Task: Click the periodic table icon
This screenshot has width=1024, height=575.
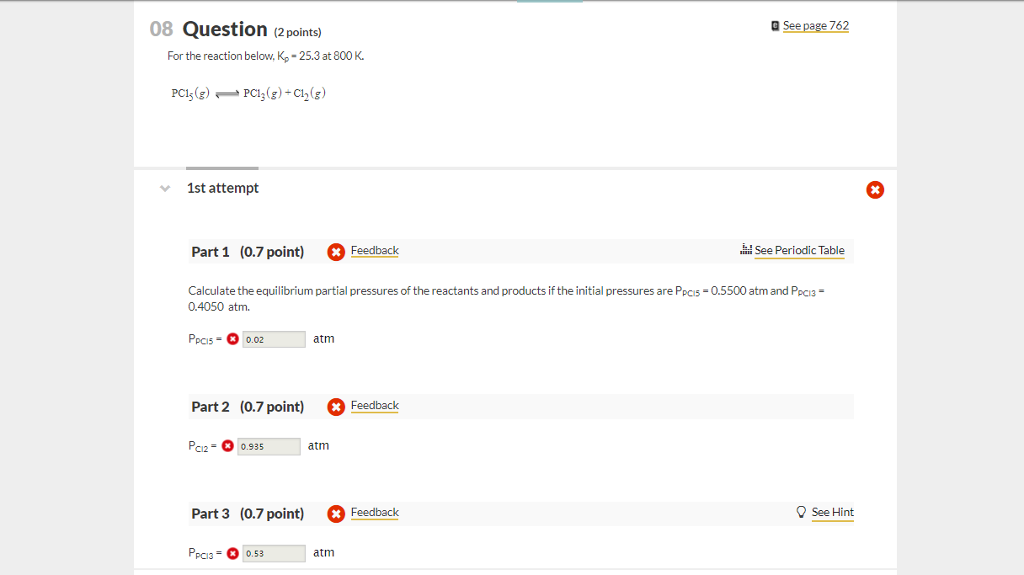Action: point(746,249)
